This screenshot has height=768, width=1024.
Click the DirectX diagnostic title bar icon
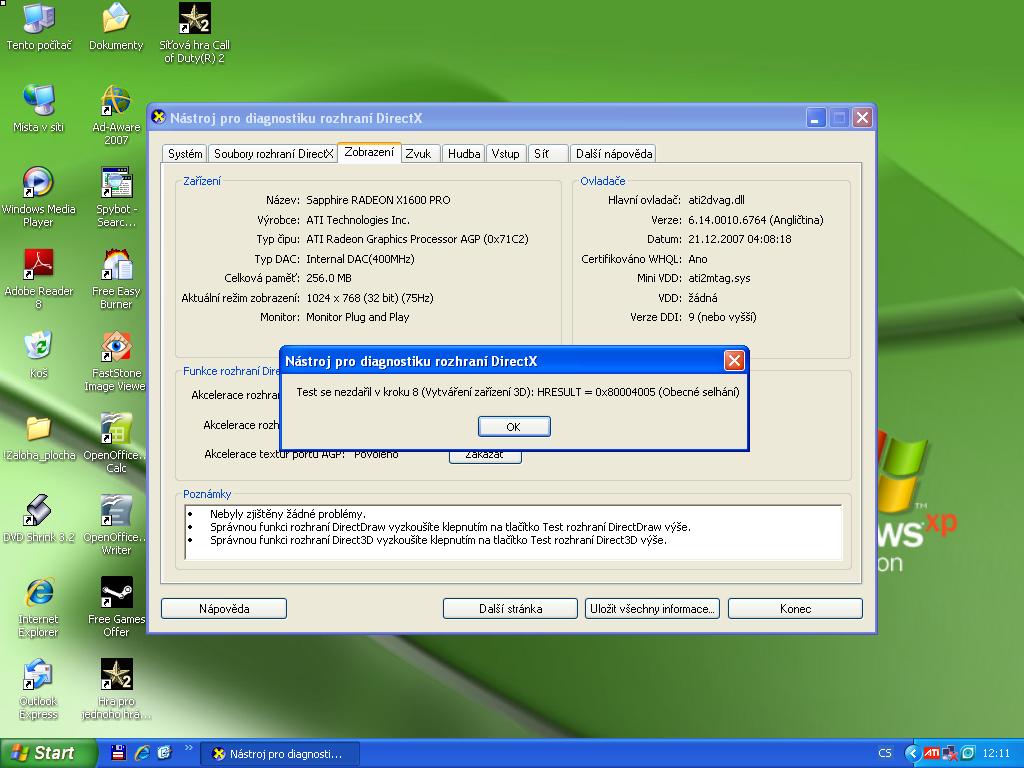tap(158, 117)
